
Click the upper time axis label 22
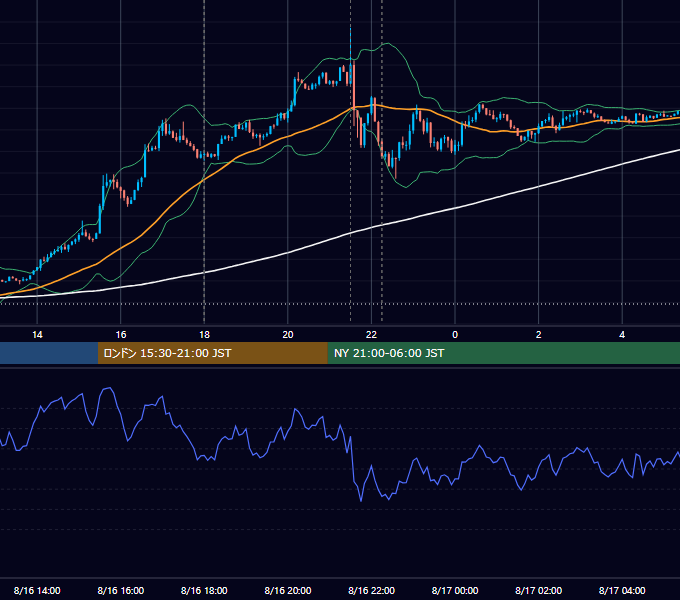[x=371, y=335]
